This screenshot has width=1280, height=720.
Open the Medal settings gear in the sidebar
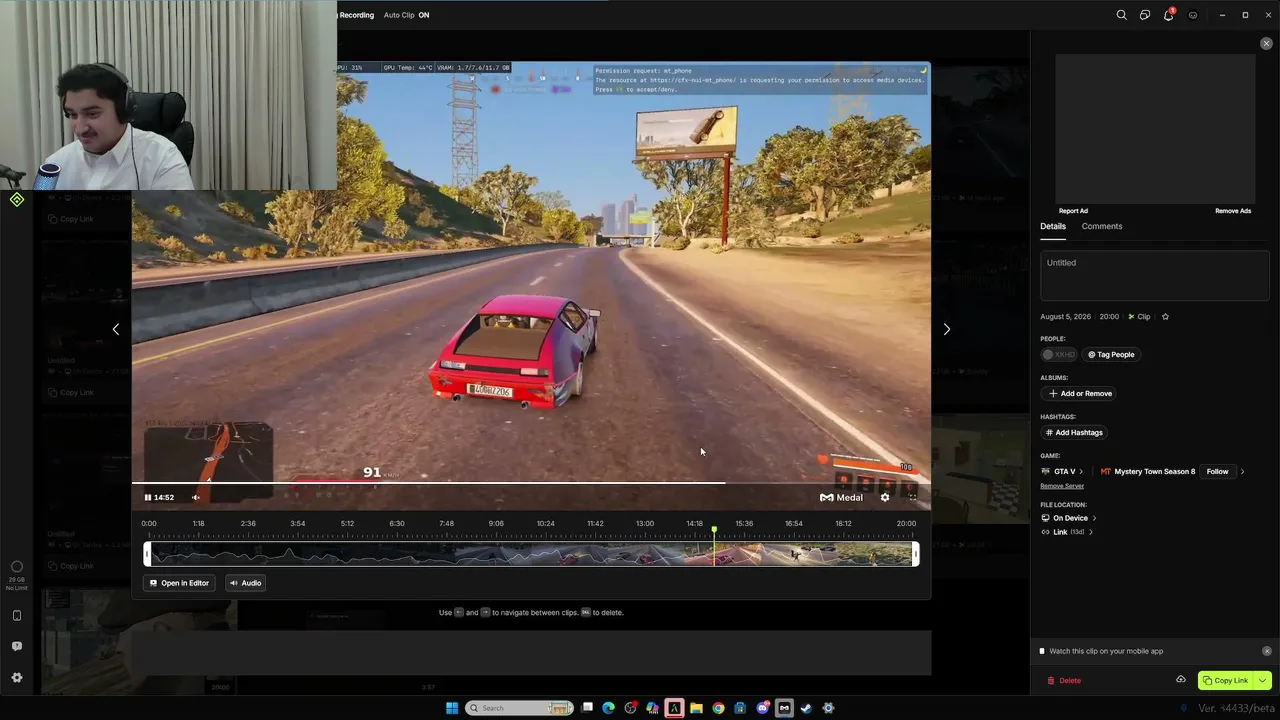tap(17, 677)
